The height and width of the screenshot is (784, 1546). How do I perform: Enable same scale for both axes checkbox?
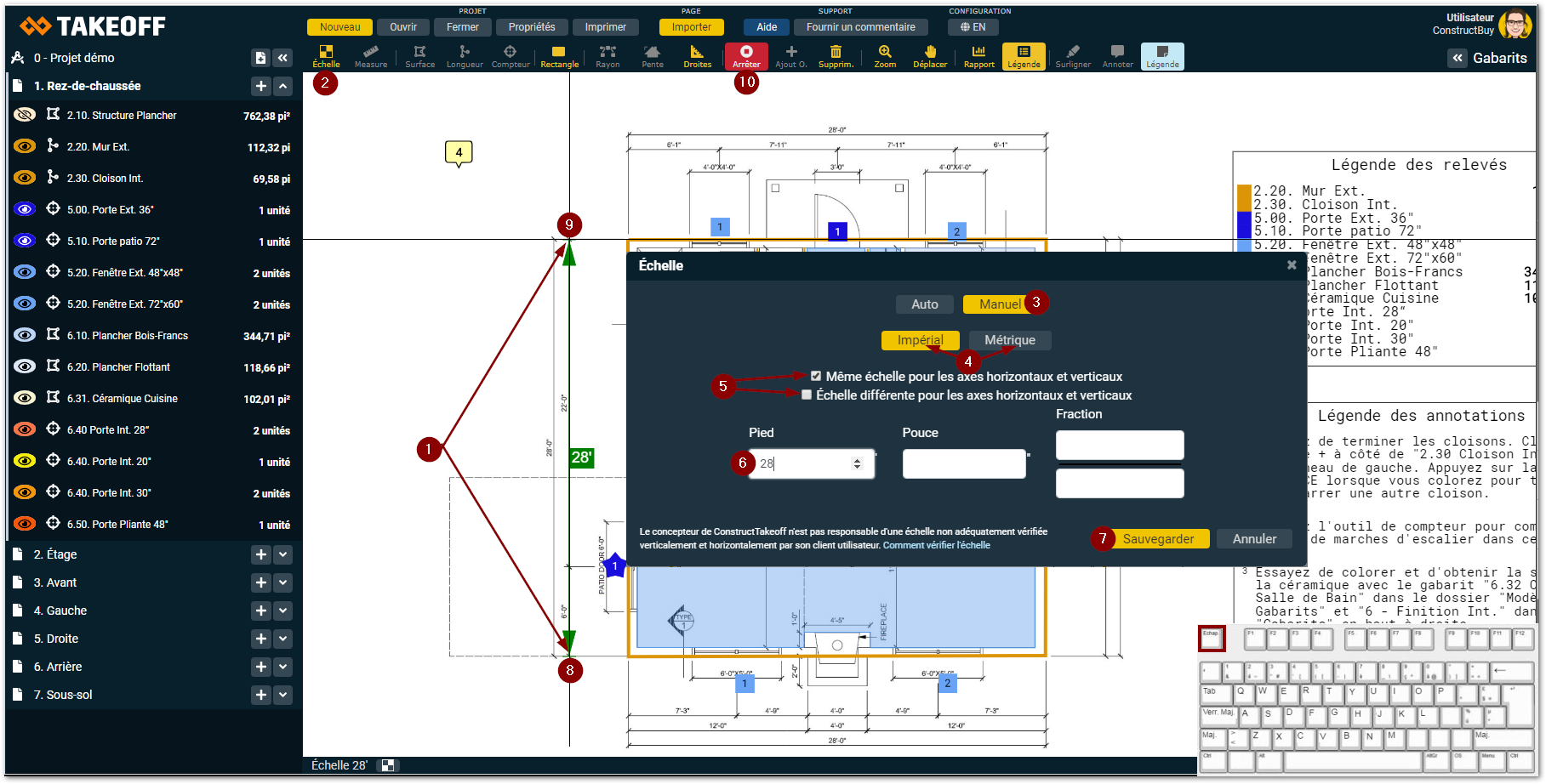pyautogui.click(x=816, y=376)
